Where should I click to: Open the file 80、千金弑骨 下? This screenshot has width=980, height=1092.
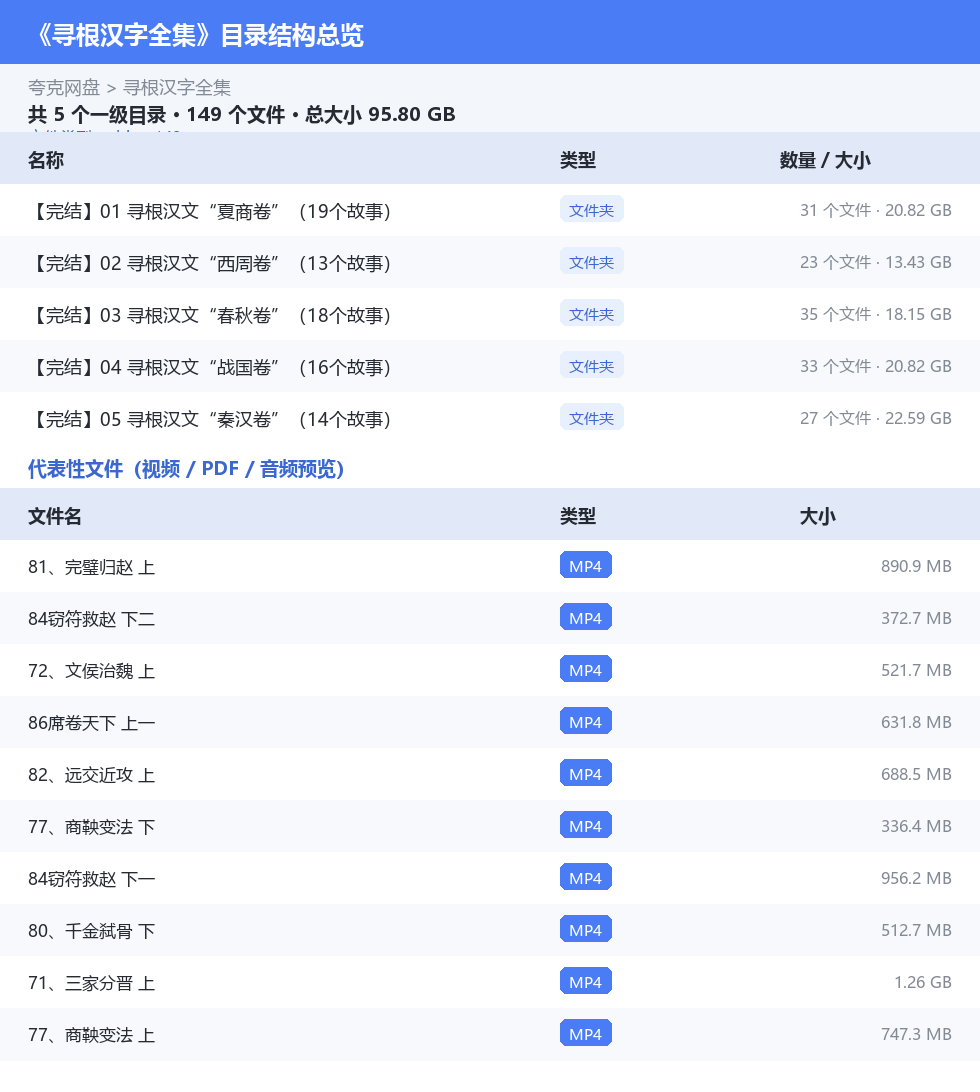coord(91,931)
